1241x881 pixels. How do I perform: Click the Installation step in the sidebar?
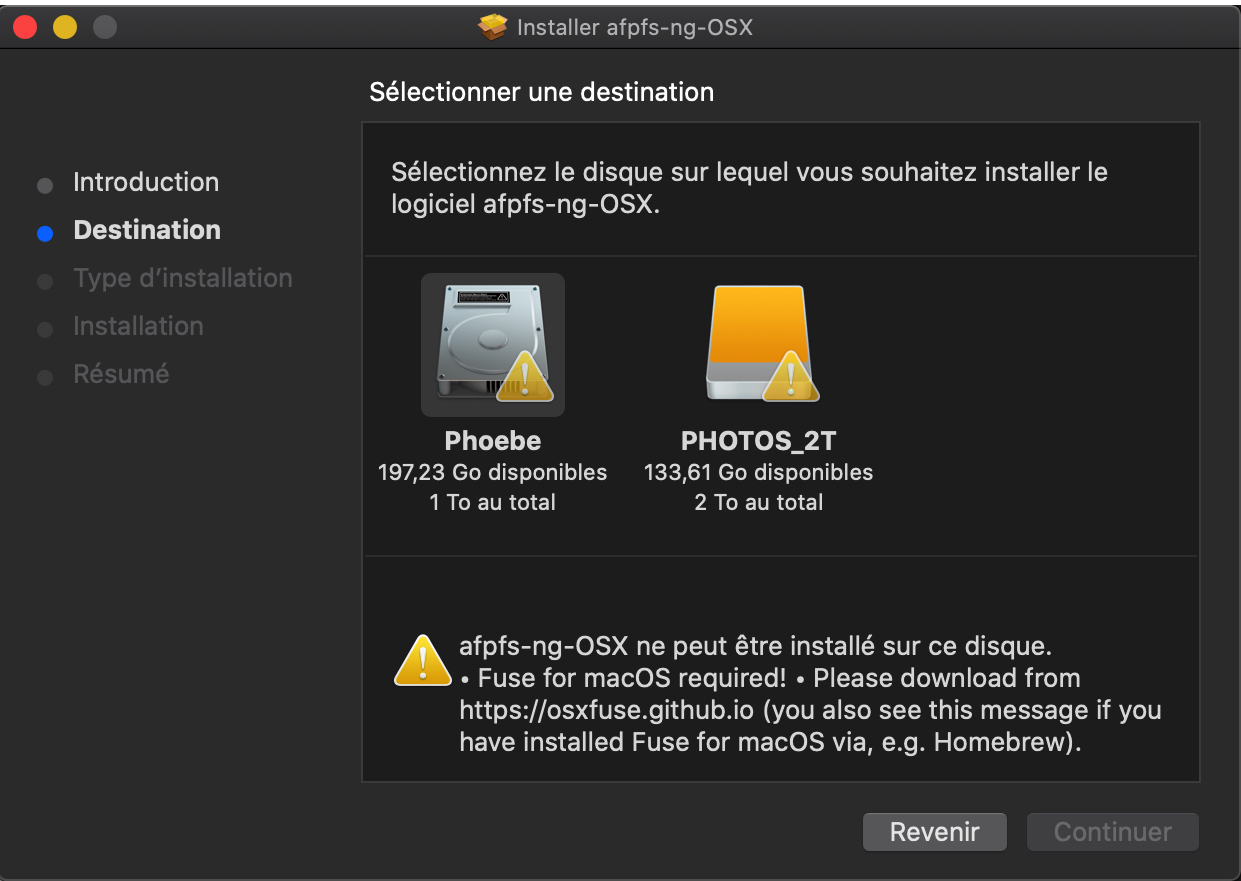pos(138,326)
